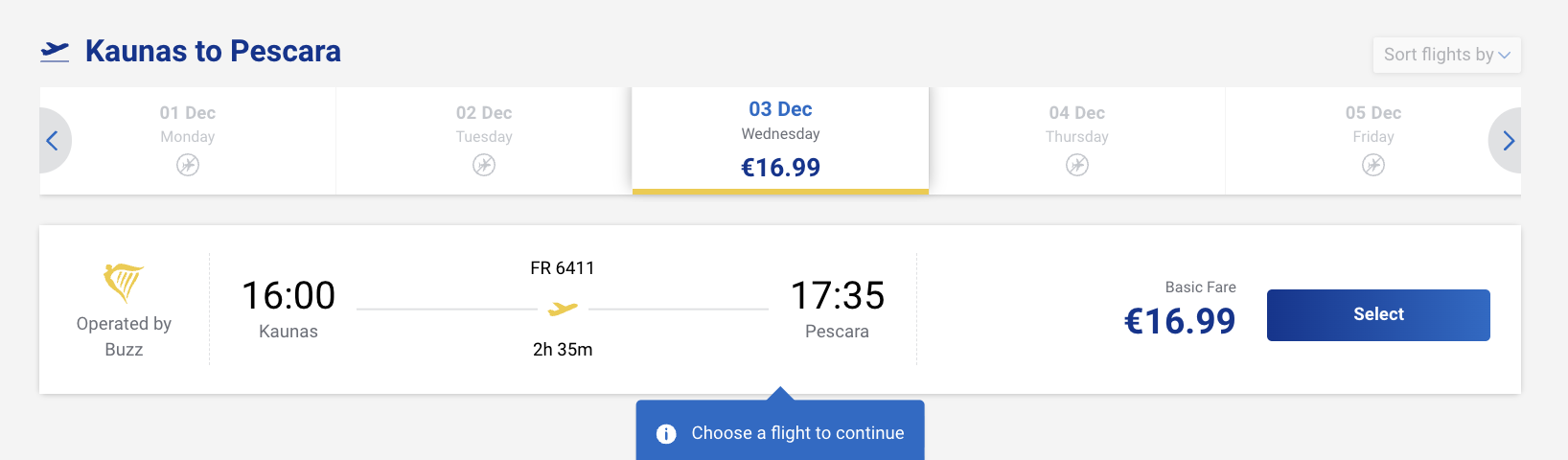Click the departing plane icon beside the route heading
Image resolution: width=1568 pixels, height=460 pixels.
pyautogui.click(x=55, y=52)
